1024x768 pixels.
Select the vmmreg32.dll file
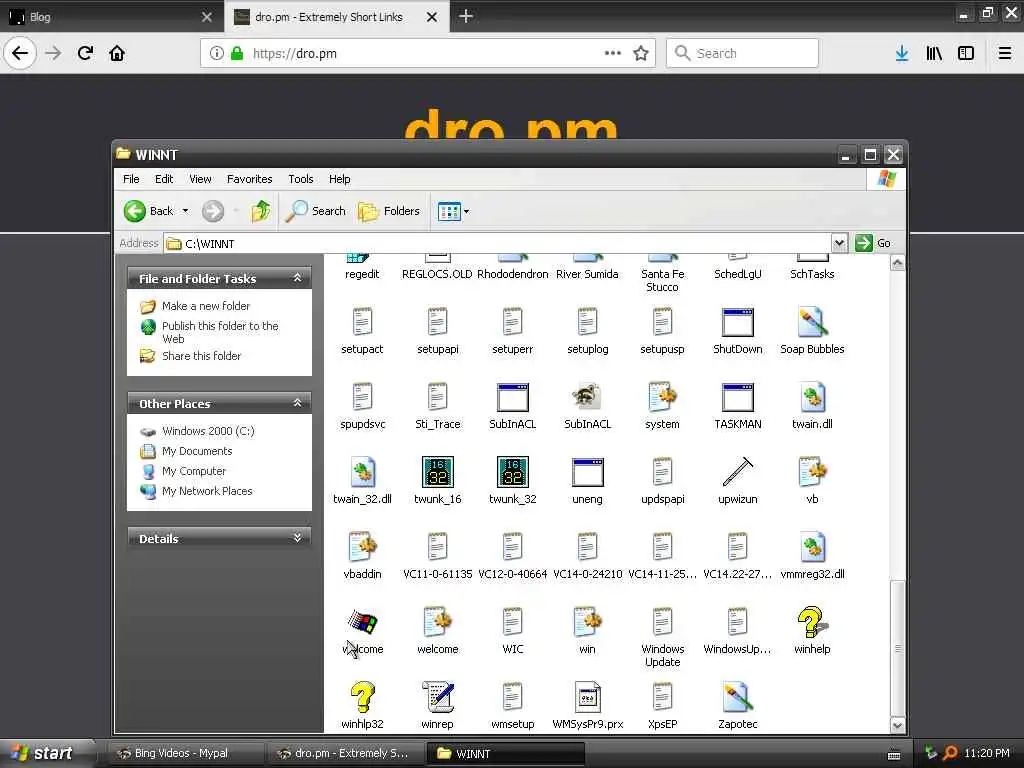point(812,547)
